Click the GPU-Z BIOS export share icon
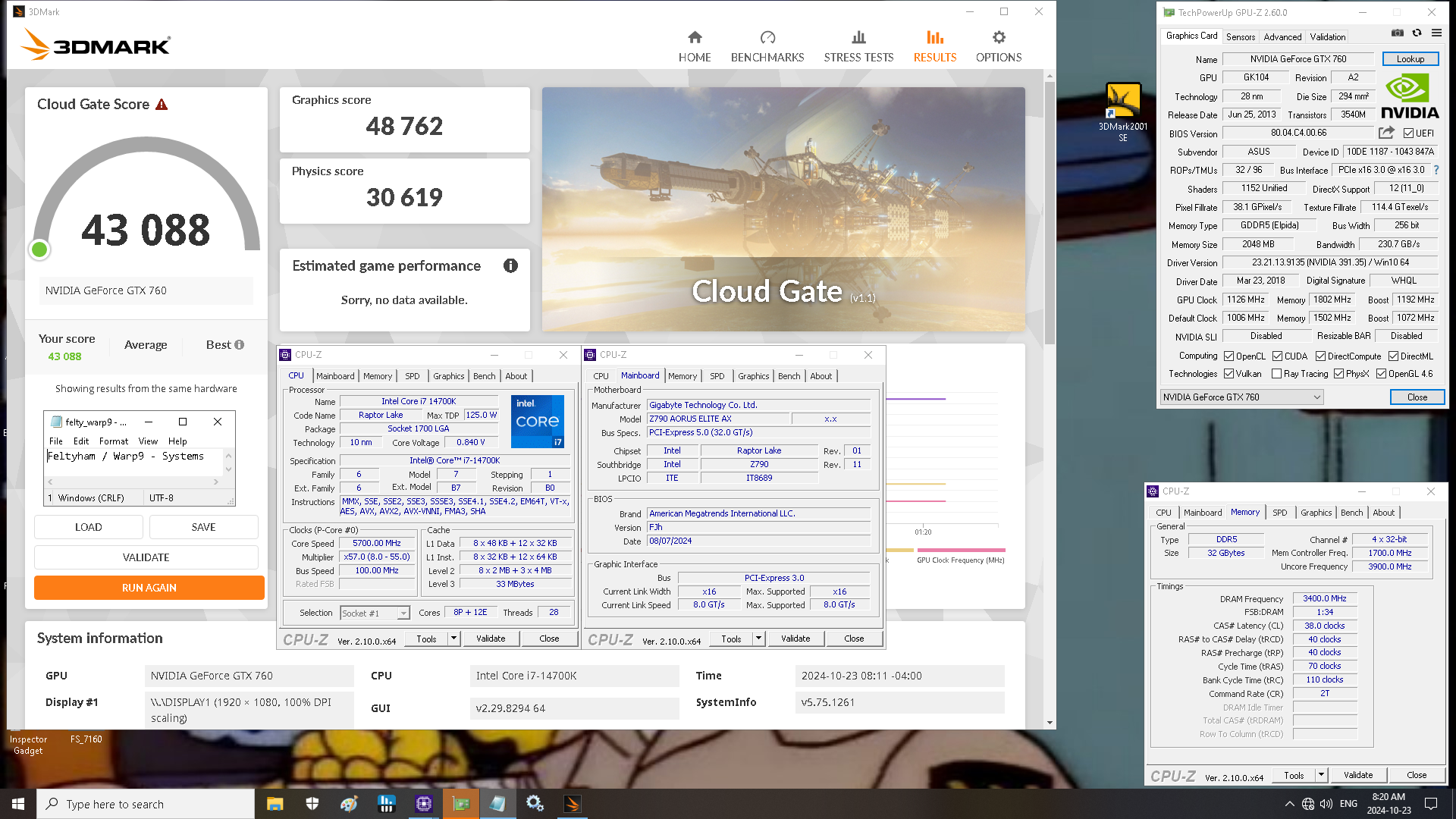This screenshot has height=819, width=1456. 1386,133
